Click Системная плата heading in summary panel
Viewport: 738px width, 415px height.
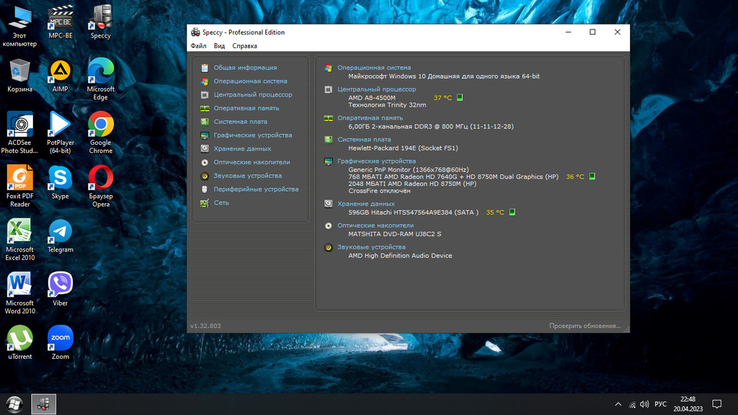click(364, 140)
